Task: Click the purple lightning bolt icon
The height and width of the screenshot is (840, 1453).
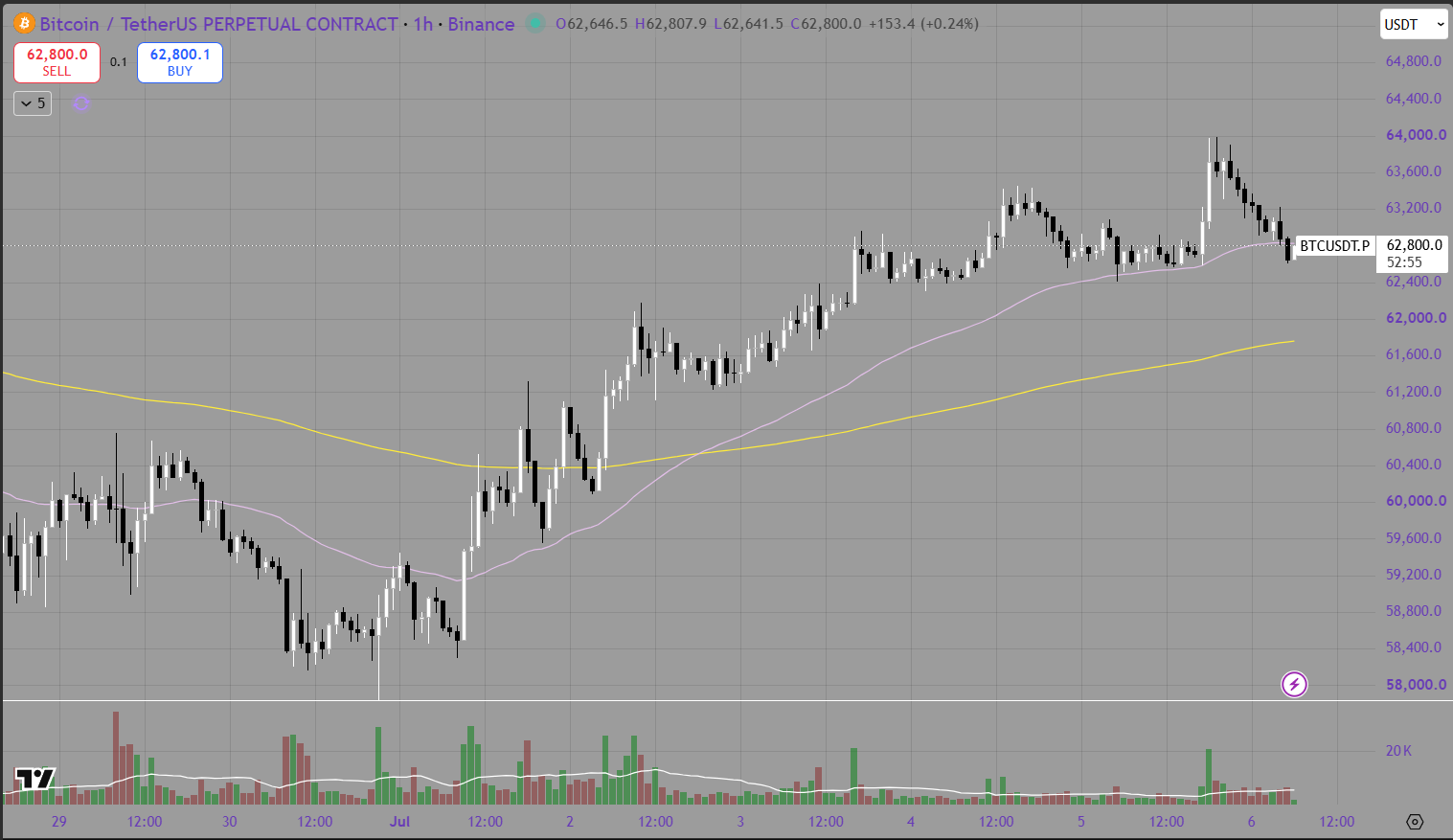Action: point(1294,684)
